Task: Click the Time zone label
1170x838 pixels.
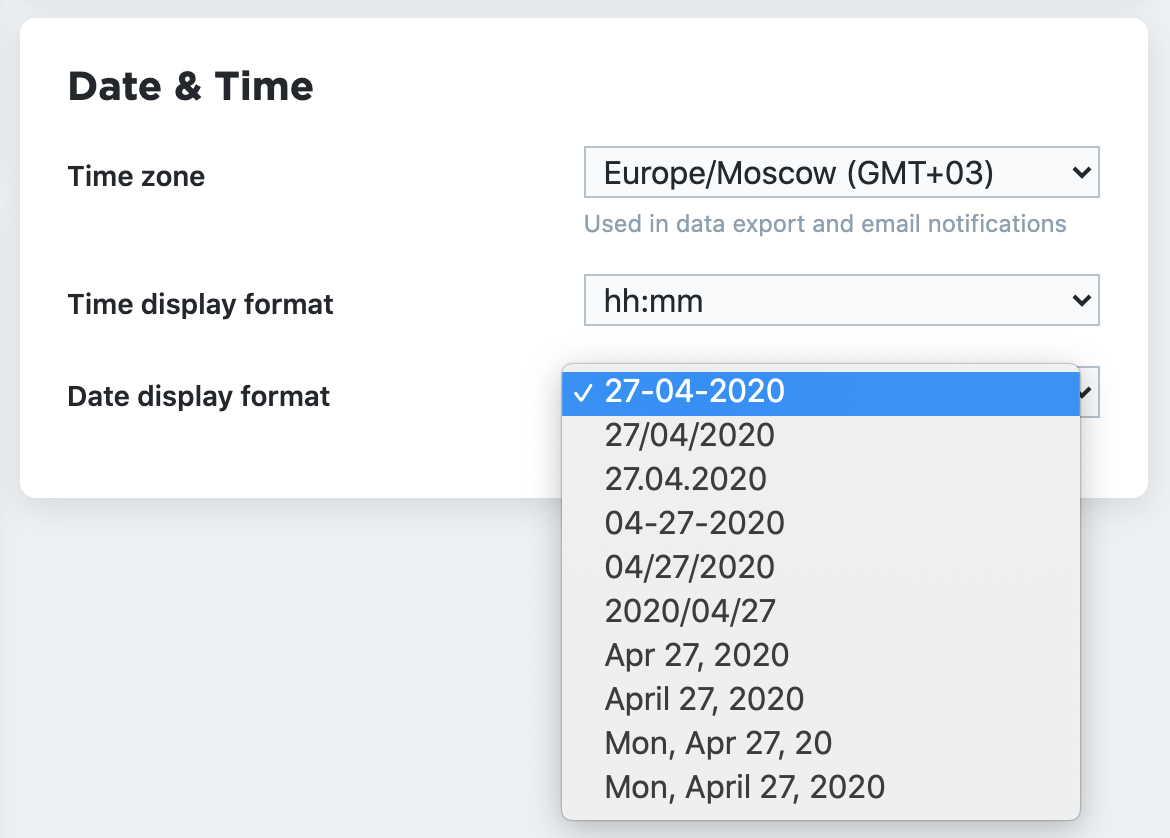Action: (x=136, y=177)
